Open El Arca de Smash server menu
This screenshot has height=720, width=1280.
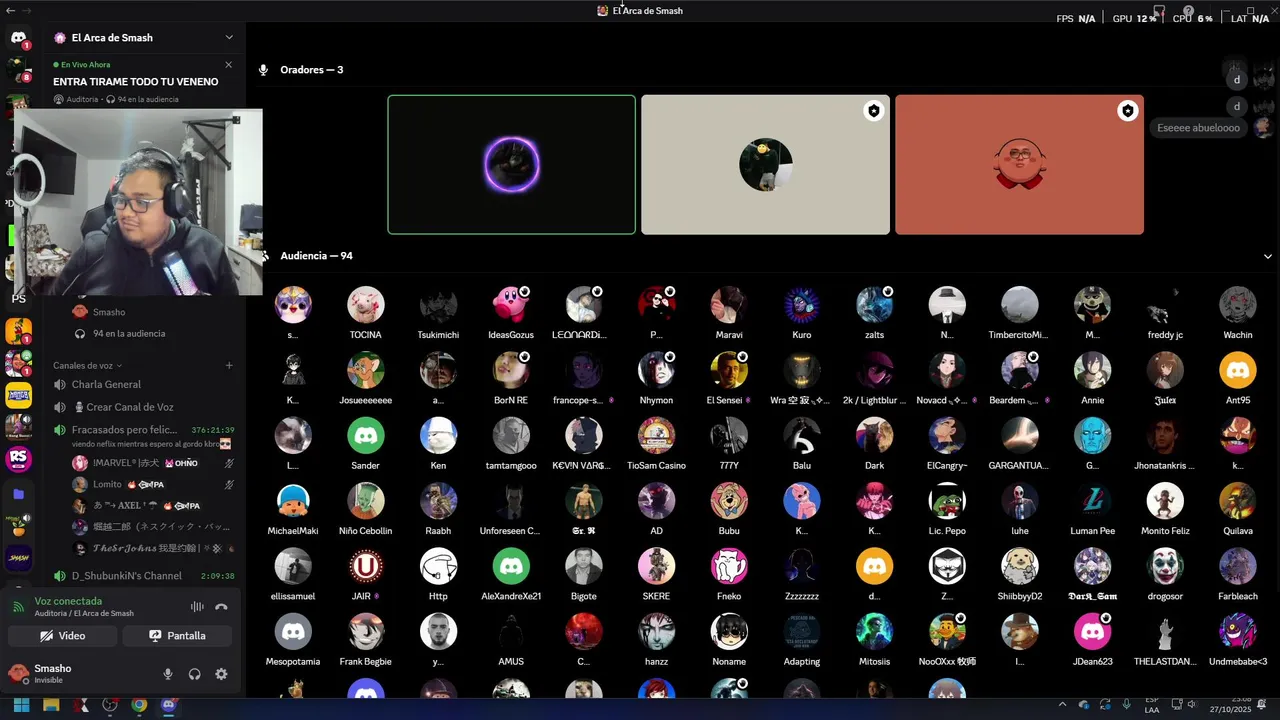144,38
